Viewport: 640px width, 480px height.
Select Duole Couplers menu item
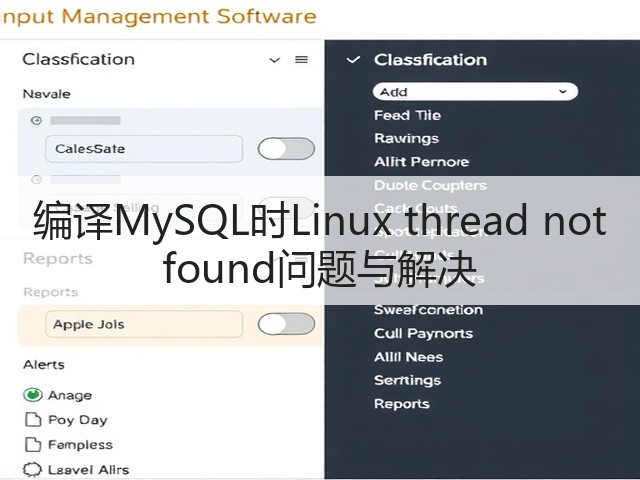(x=430, y=185)
